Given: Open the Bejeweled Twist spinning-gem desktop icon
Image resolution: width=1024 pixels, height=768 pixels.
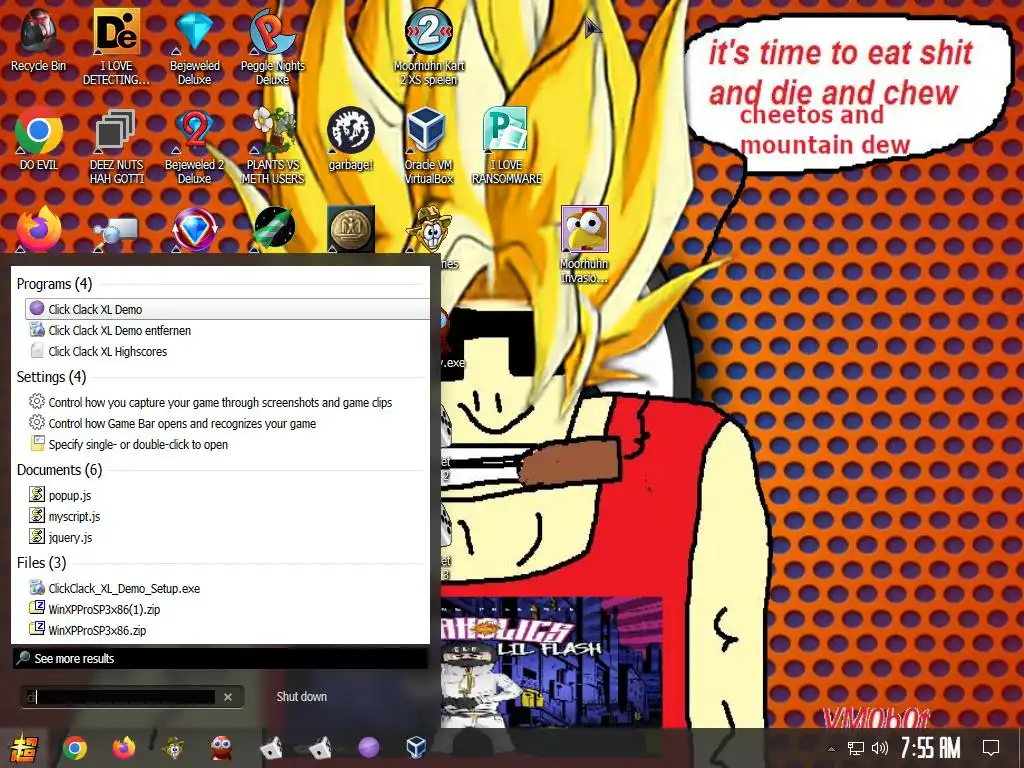Looking at the screenshot, I should point(195,229).
